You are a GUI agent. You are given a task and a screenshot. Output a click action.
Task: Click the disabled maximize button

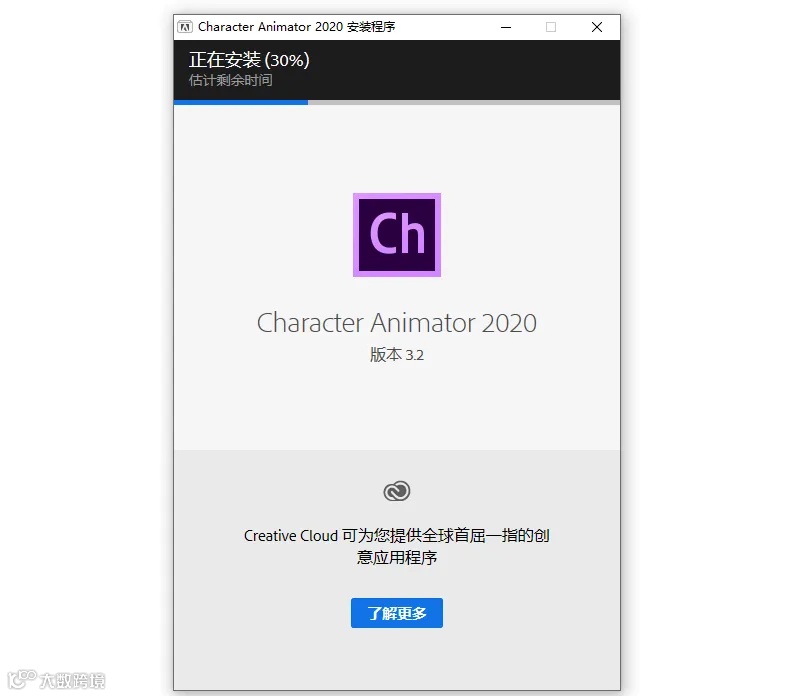click(x=551, y=27)
